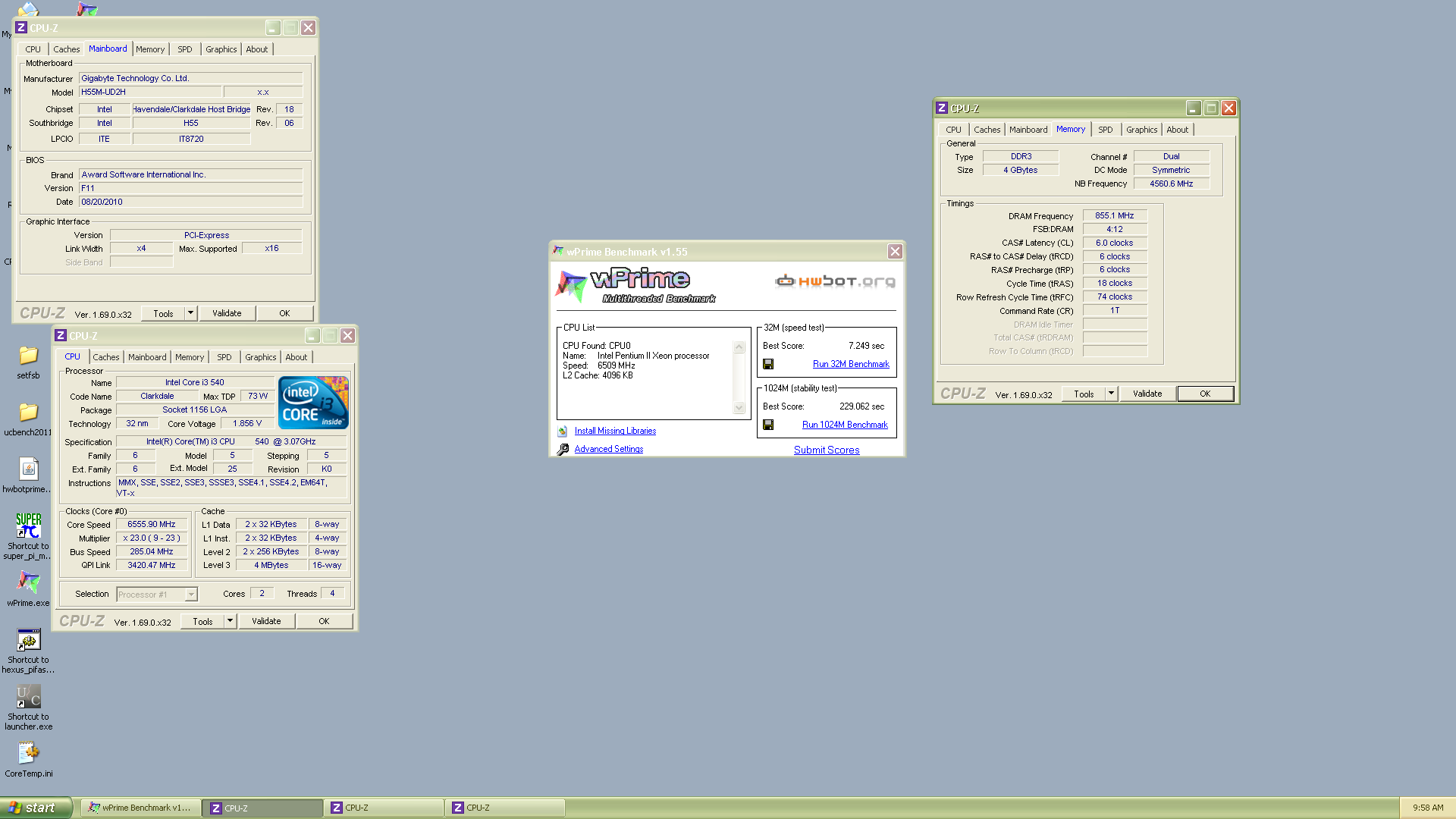Viewport: 1456px width, 819px height.
Task: Open CPU tab in Mainboard CPU-Z window
Action: tap(33, 49)
